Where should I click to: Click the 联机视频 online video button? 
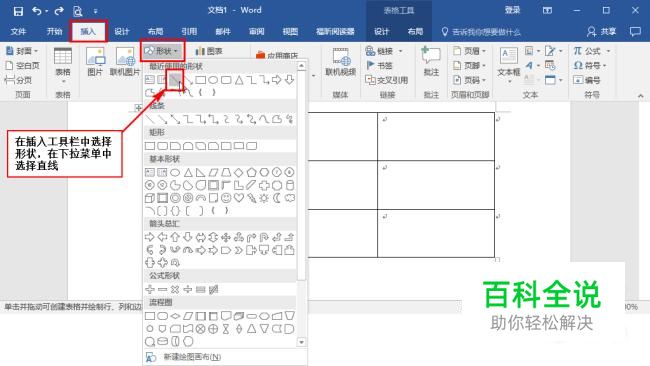tap(340, 61)
